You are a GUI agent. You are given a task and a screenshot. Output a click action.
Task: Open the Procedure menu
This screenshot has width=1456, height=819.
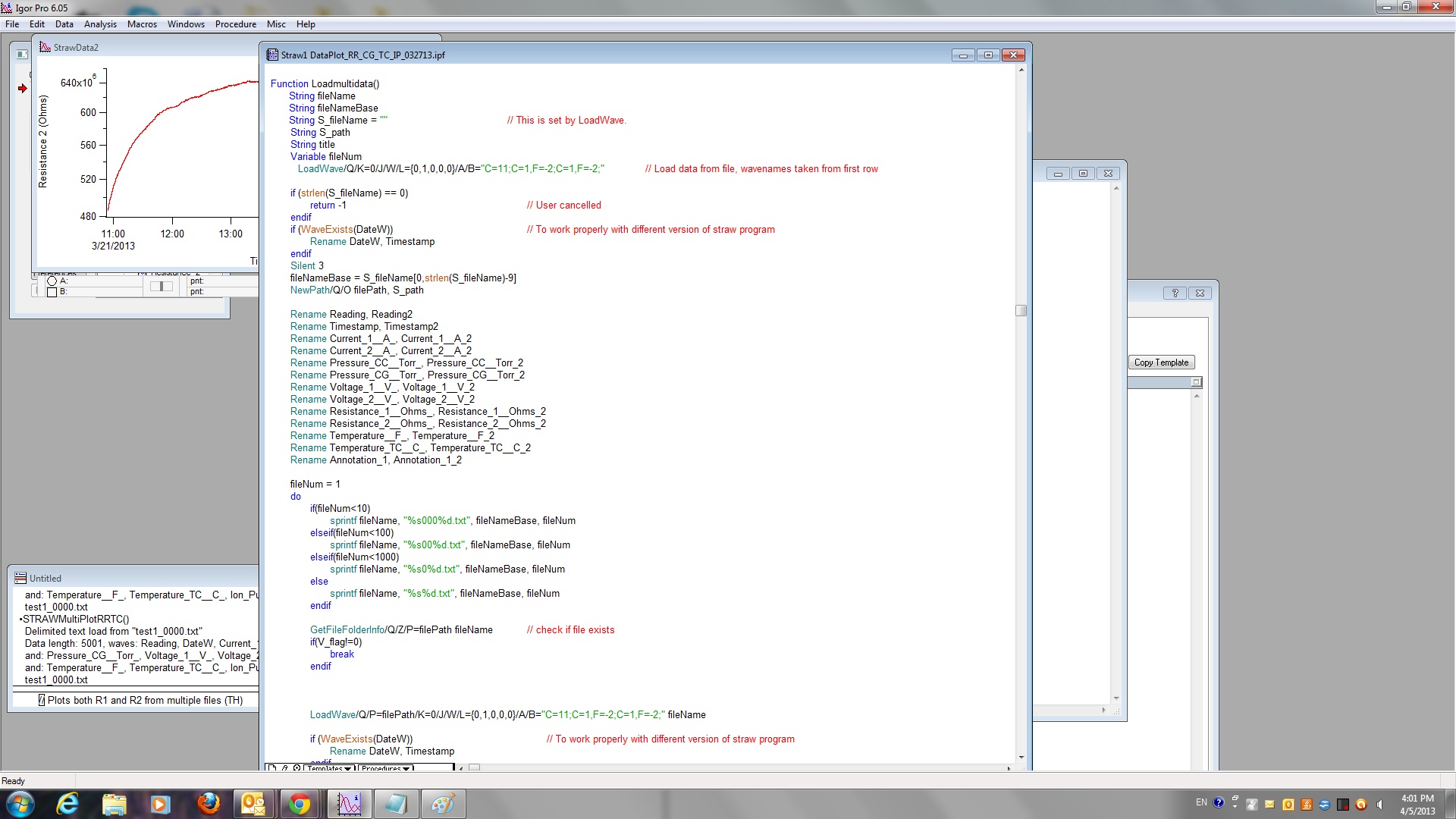coord(236,24)
